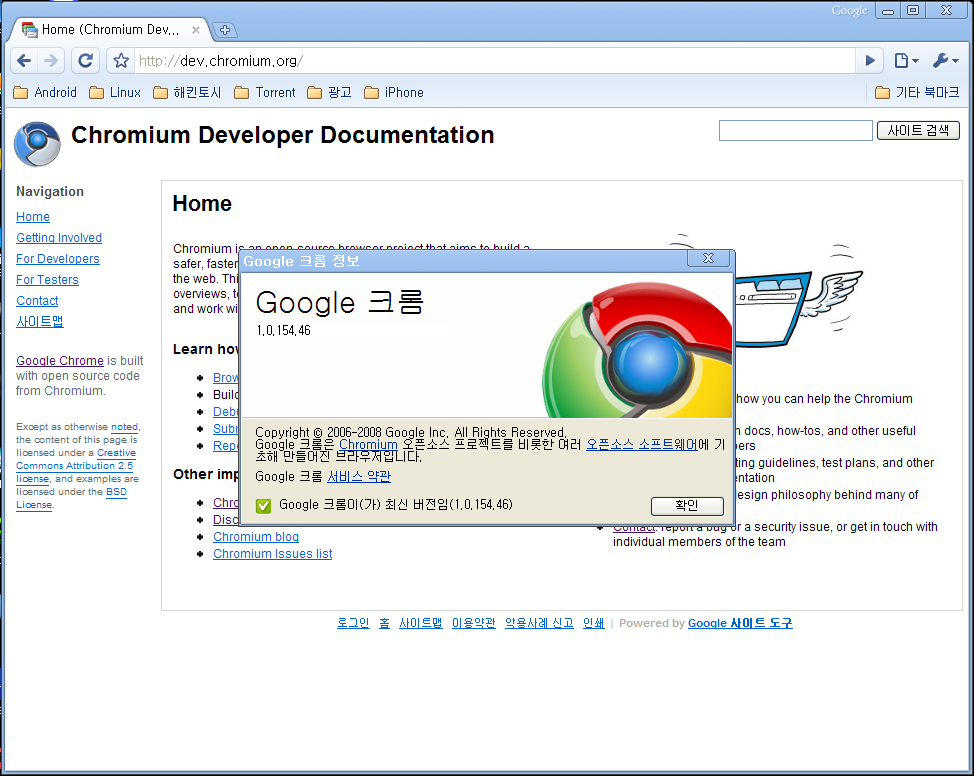Click the 로그인 footer link
Viewport: 974px width, 776px height.
point(353,623)
